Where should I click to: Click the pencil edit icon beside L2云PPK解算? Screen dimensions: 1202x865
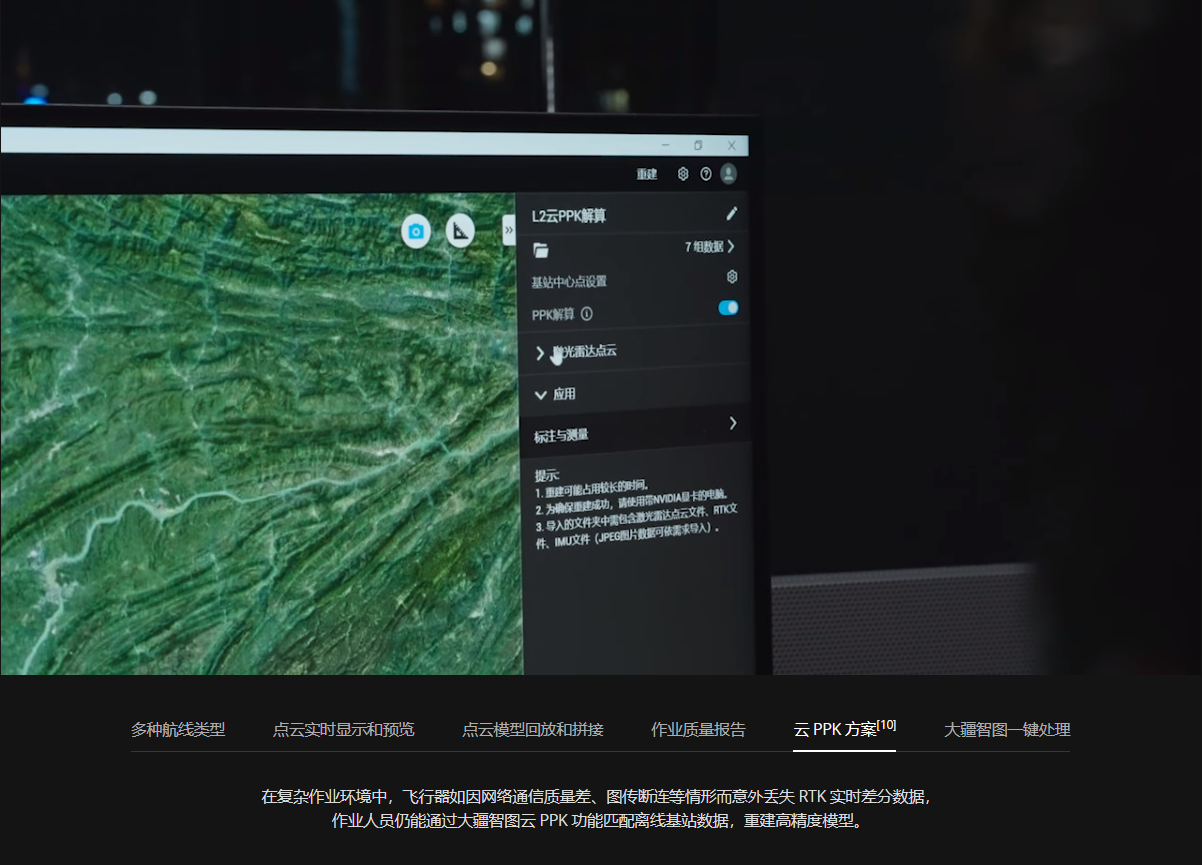coord(731,213)
